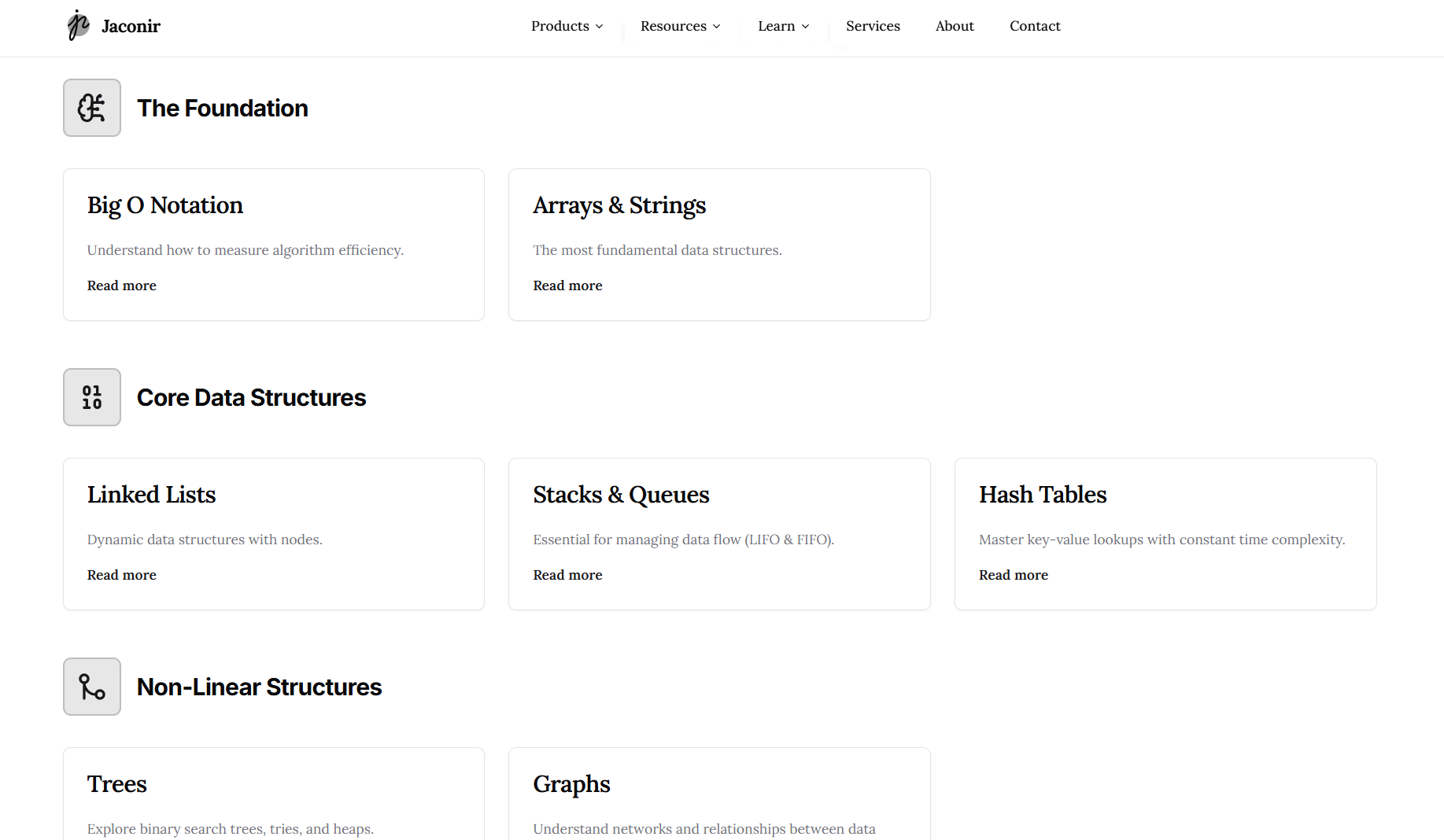The width and height of the screenshot is (1444, 840).
Task: Click the Jaconir brand name text
Action: 131,25
